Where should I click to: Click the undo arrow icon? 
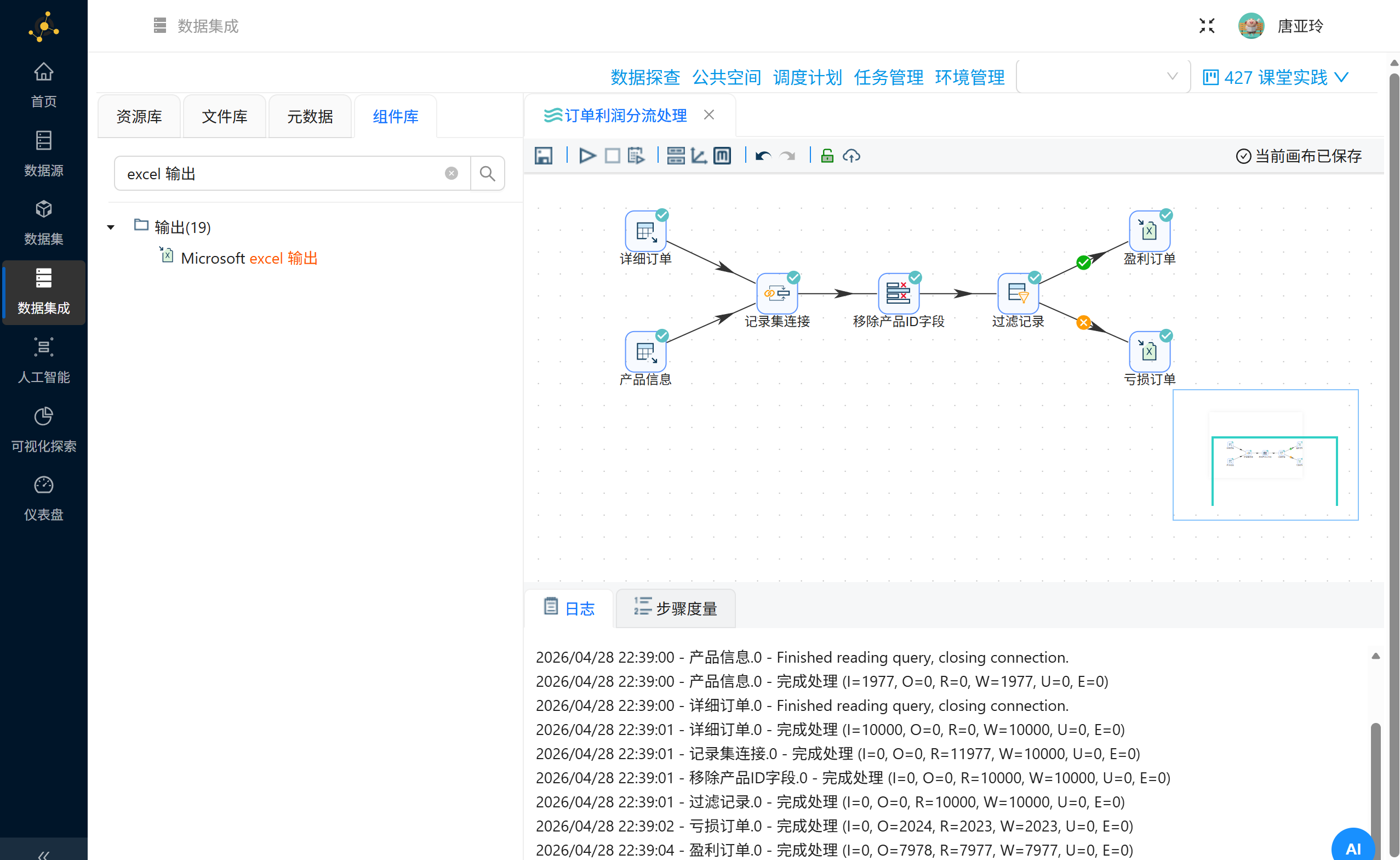click(763, 156)
